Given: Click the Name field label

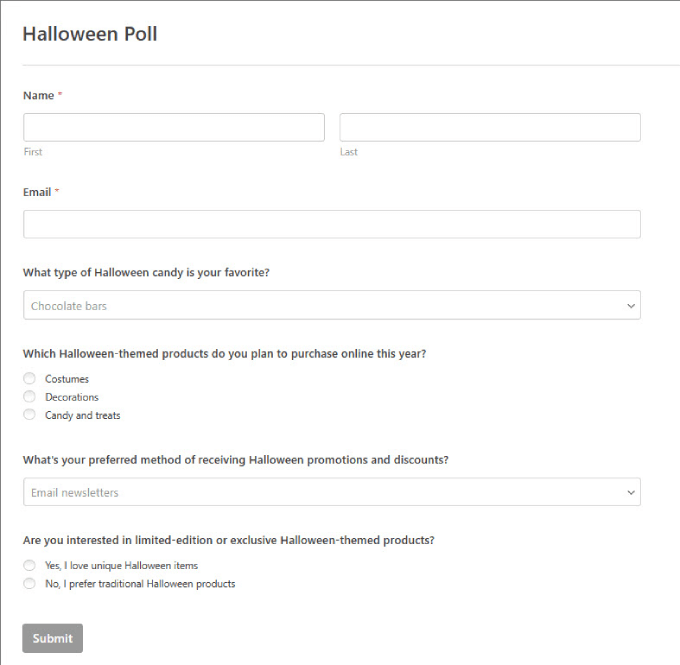Looking at the screenshot, I should pyautogui.click(x=38, y=95).
